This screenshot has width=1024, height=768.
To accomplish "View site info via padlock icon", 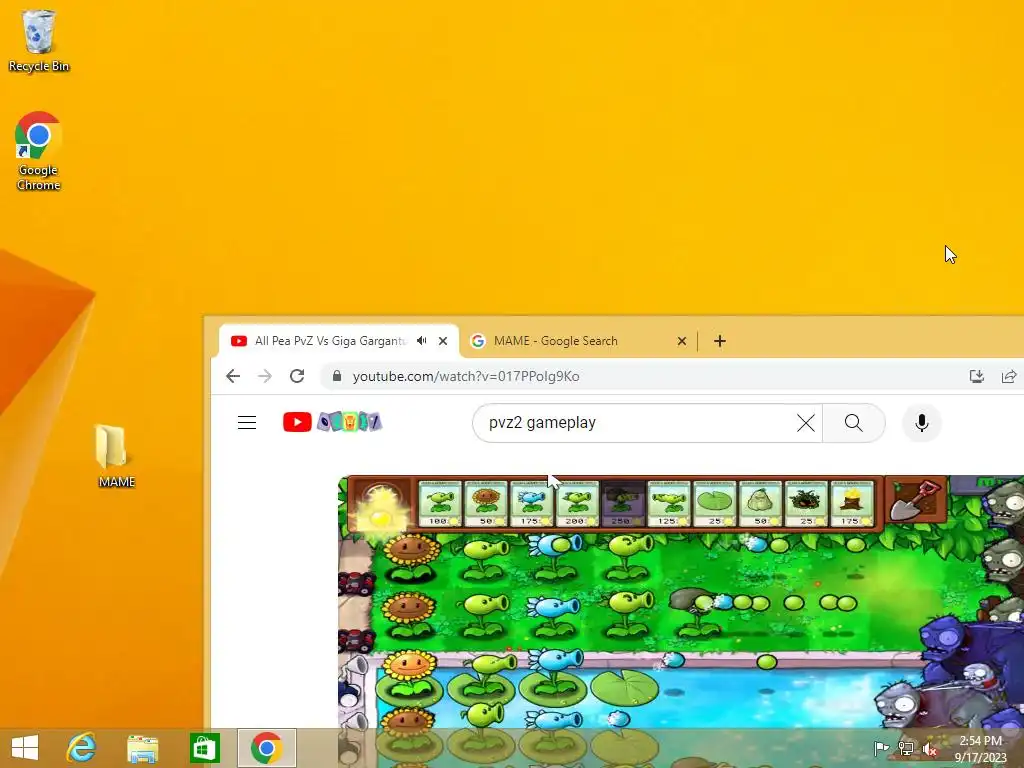I will pos(337,376).
